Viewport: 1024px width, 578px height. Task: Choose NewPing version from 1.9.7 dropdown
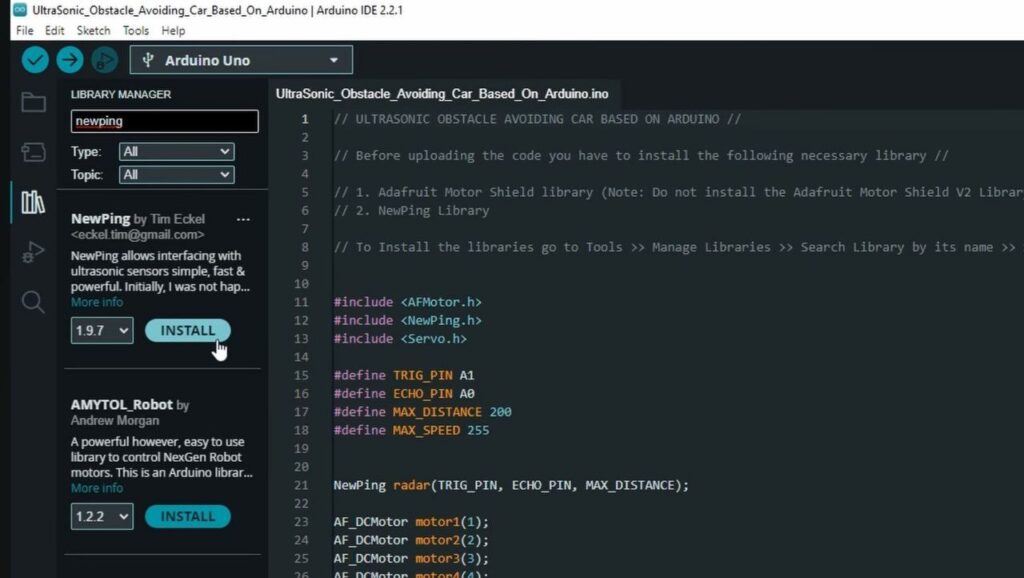click(102, 330)
